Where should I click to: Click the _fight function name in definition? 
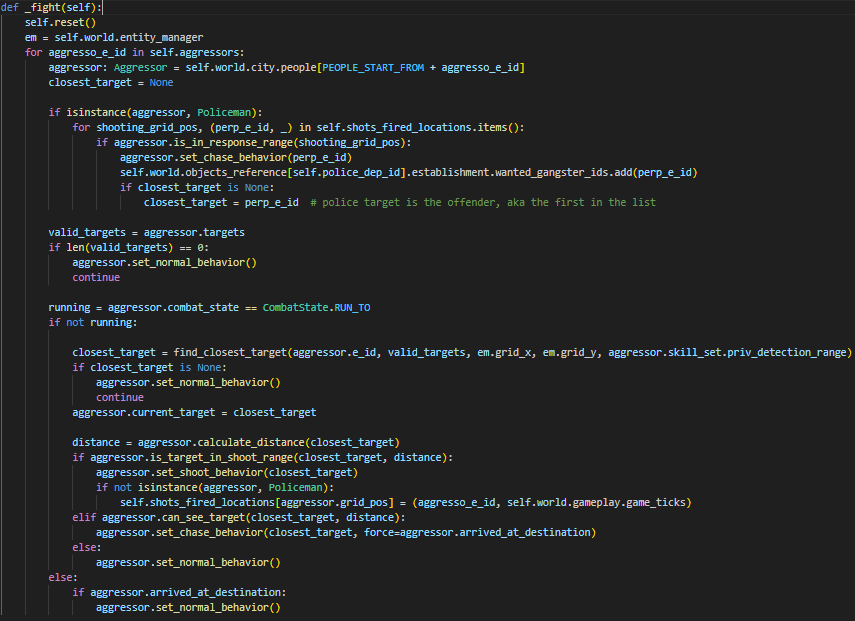41,7
